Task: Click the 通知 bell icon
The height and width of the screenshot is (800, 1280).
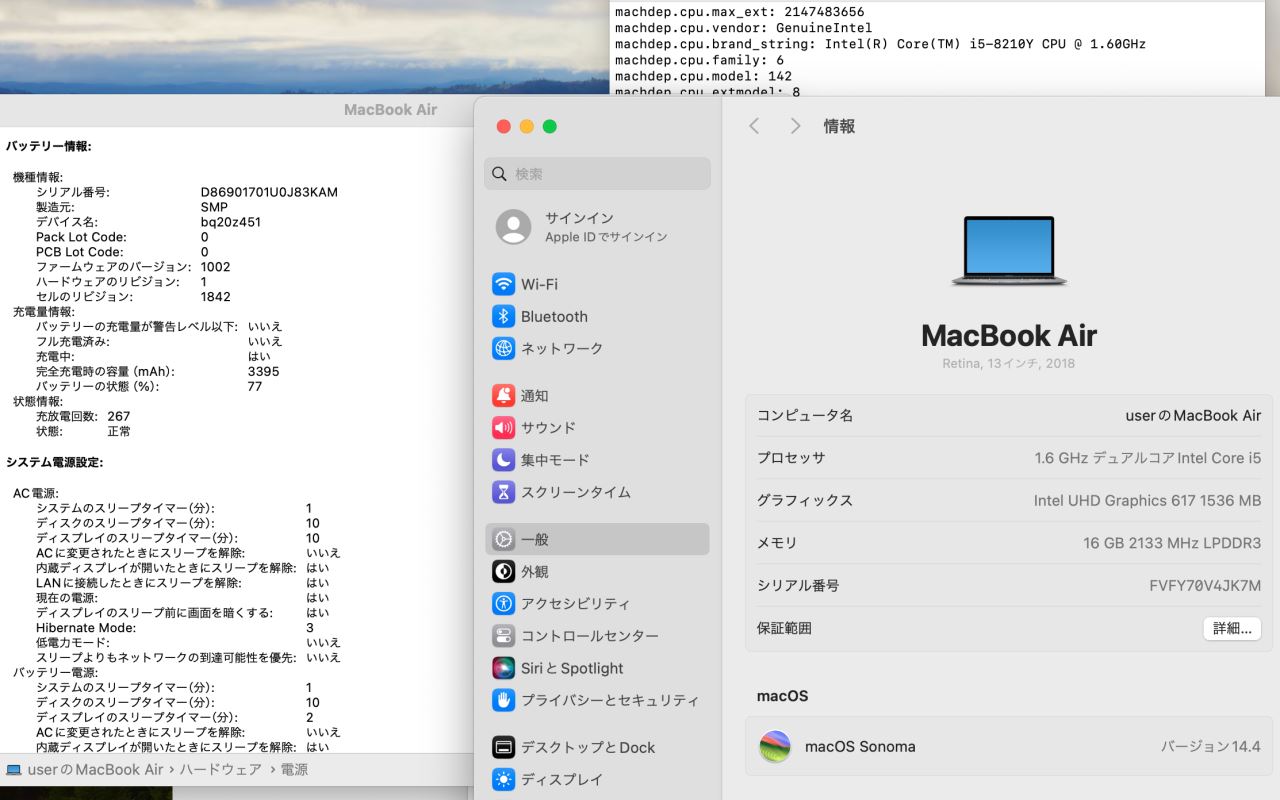Action: pos(503,395)
